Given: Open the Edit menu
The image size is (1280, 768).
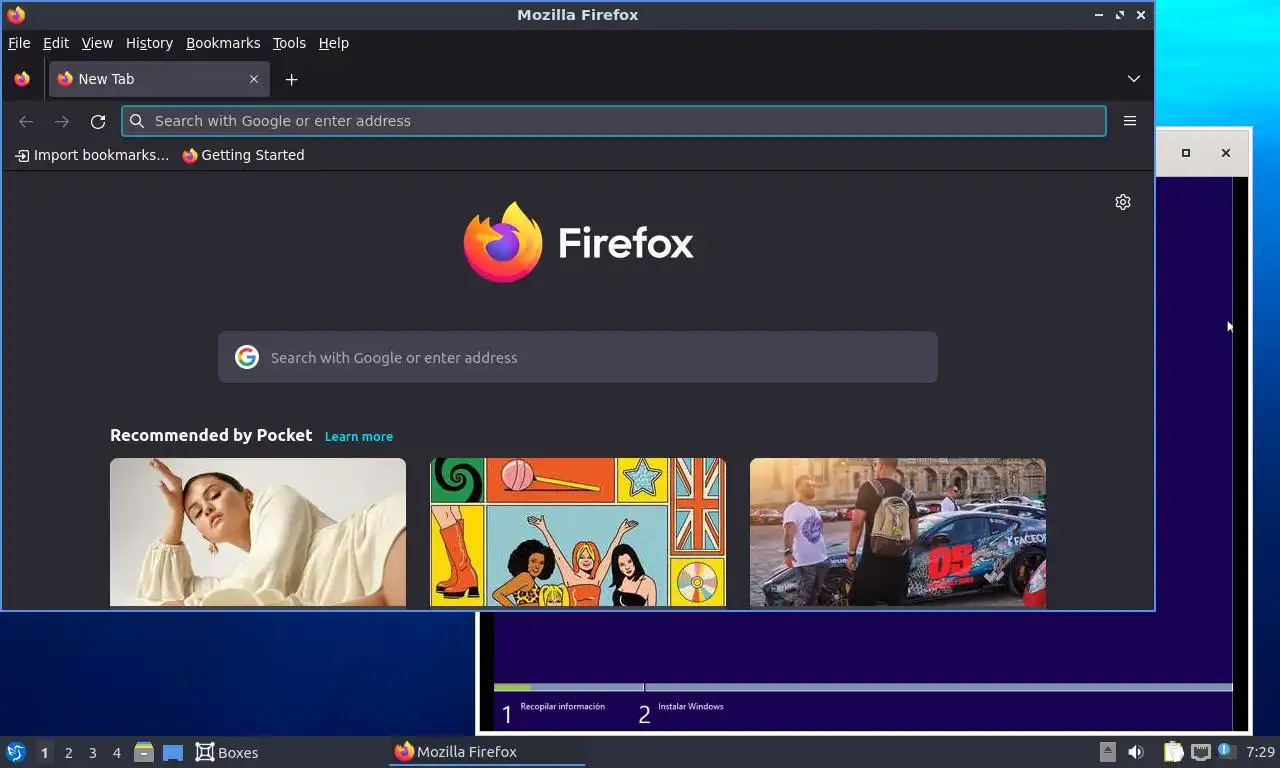Looking at the screenshot, I should (x=56, y=43).
